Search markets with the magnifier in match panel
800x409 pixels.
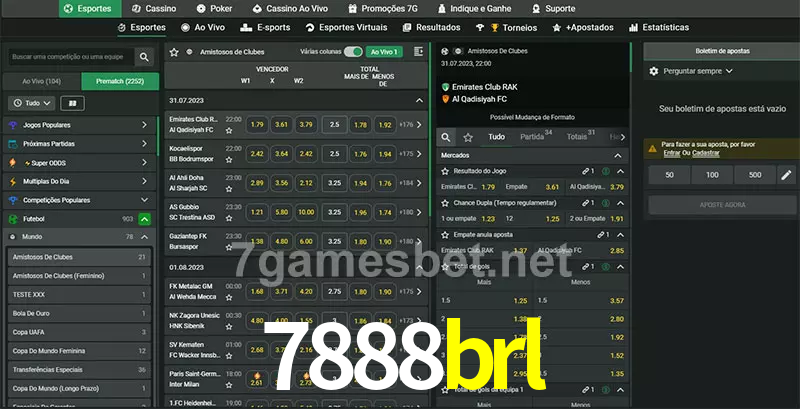pos(447,137)
